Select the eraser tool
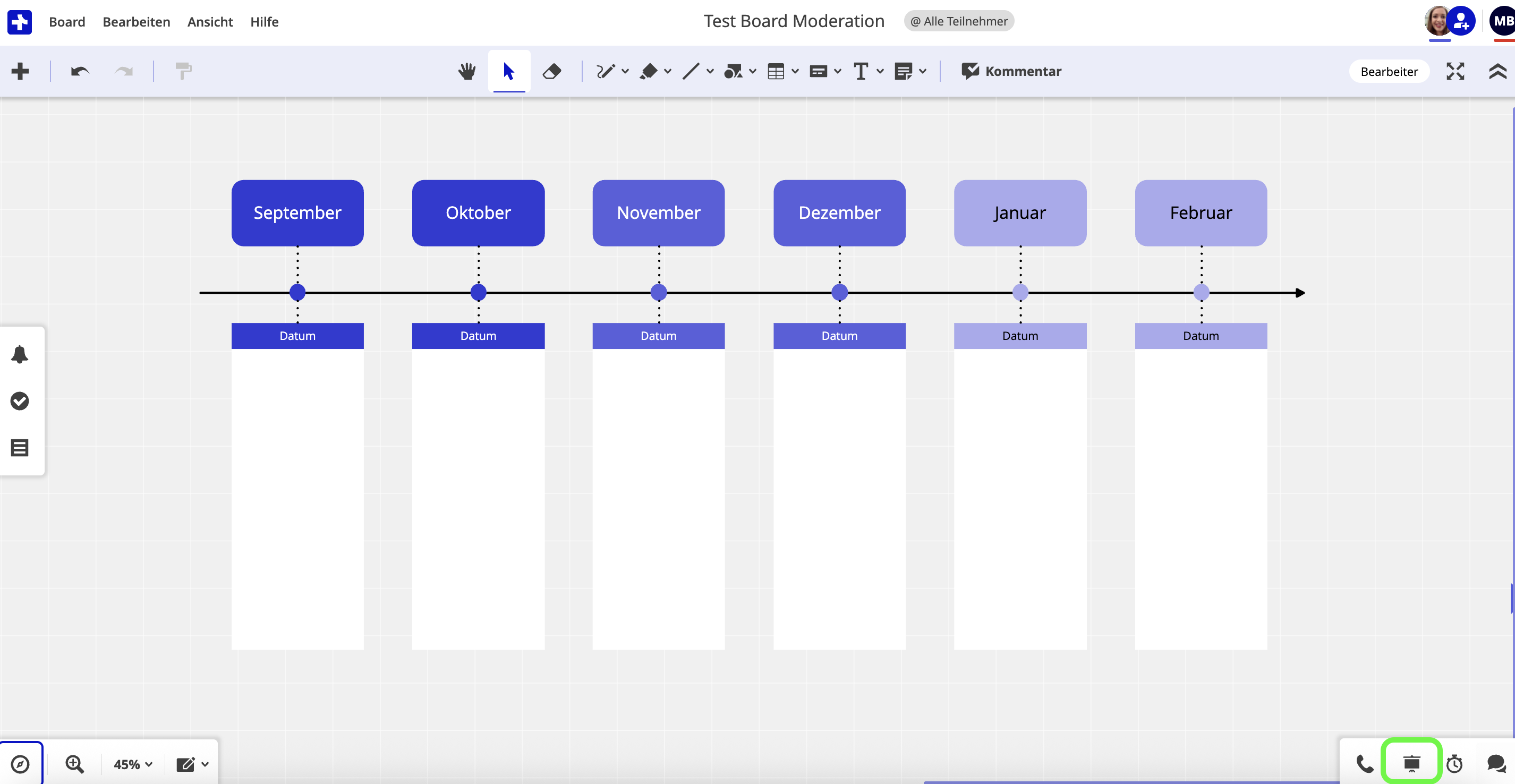Viewport: 1515px width, 784px height. 551,71
